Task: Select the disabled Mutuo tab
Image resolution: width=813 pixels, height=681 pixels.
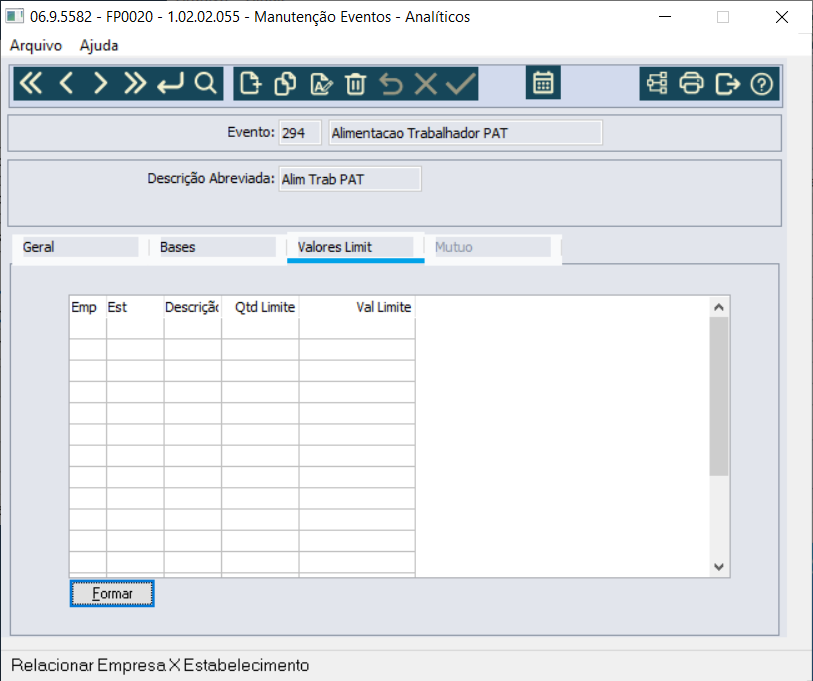Action: 493,247
